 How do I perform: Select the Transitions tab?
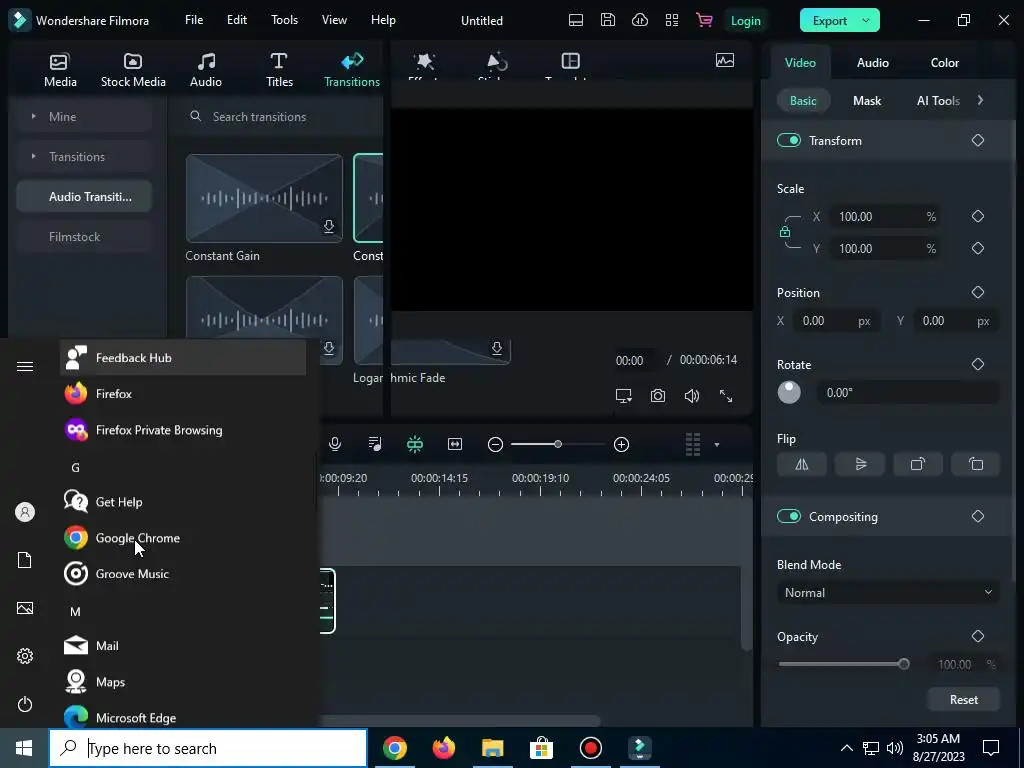pos(351,69)
